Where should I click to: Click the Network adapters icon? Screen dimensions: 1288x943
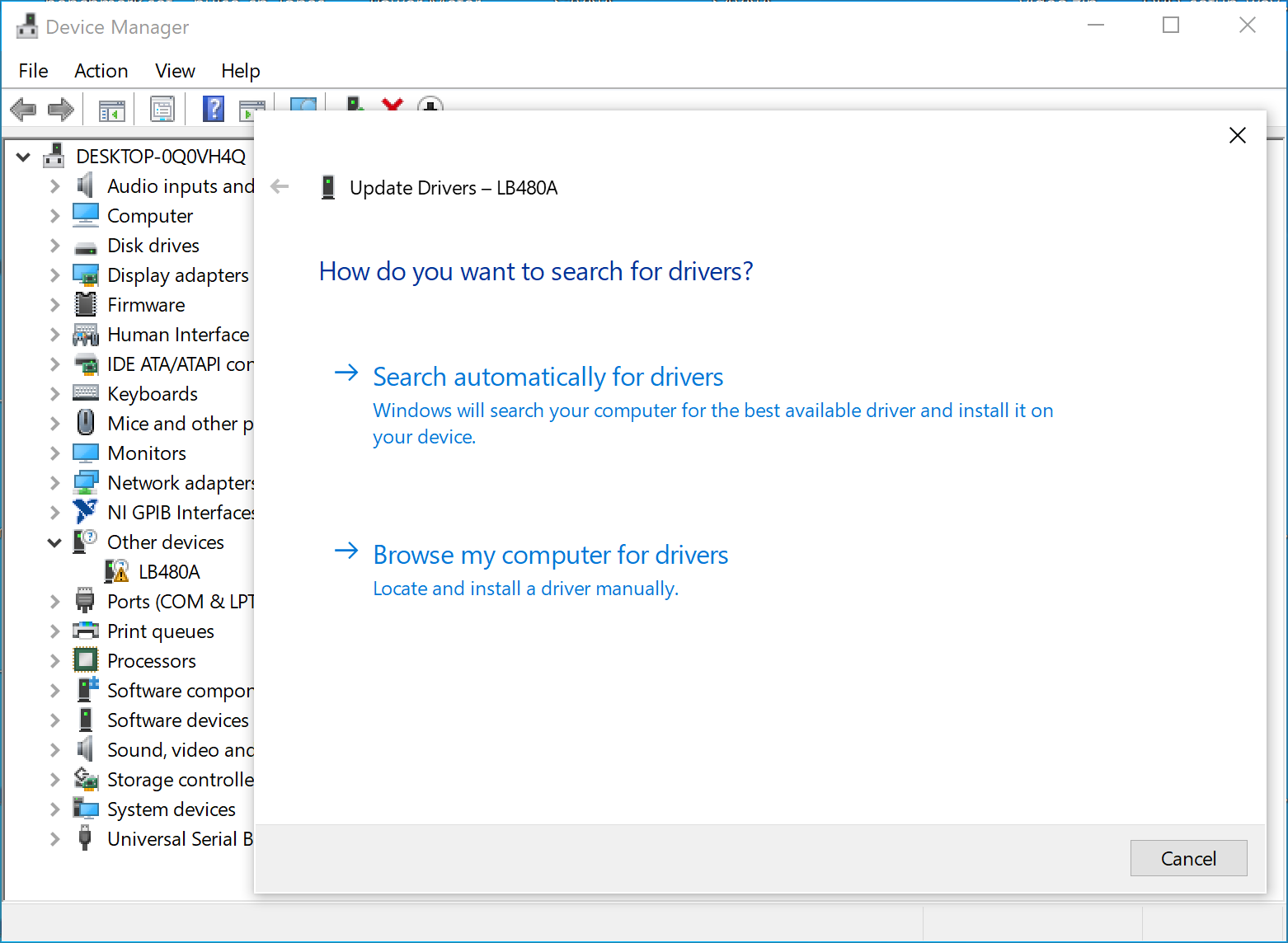[x=86, y=482]
